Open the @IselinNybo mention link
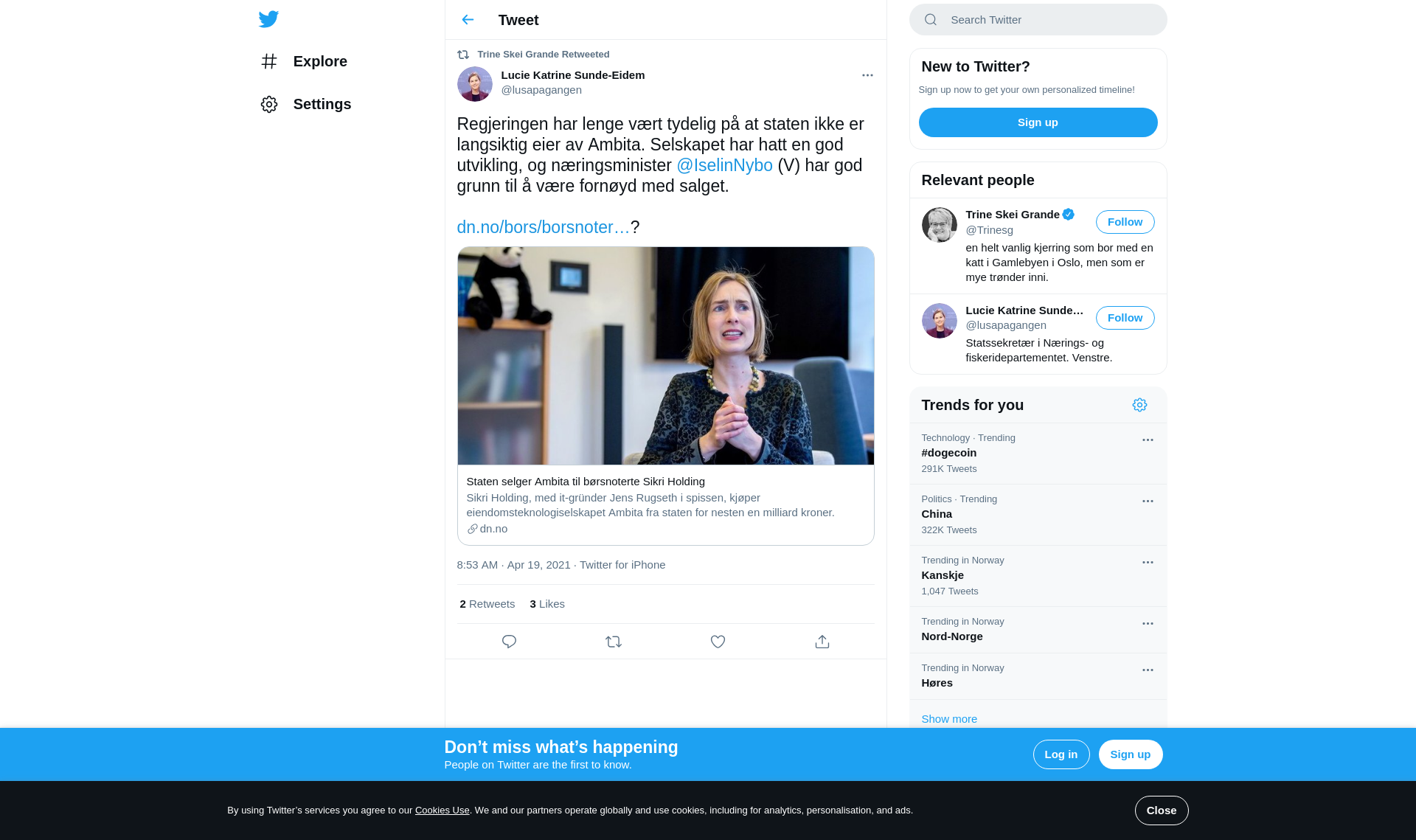 click(x=725, y=165)
